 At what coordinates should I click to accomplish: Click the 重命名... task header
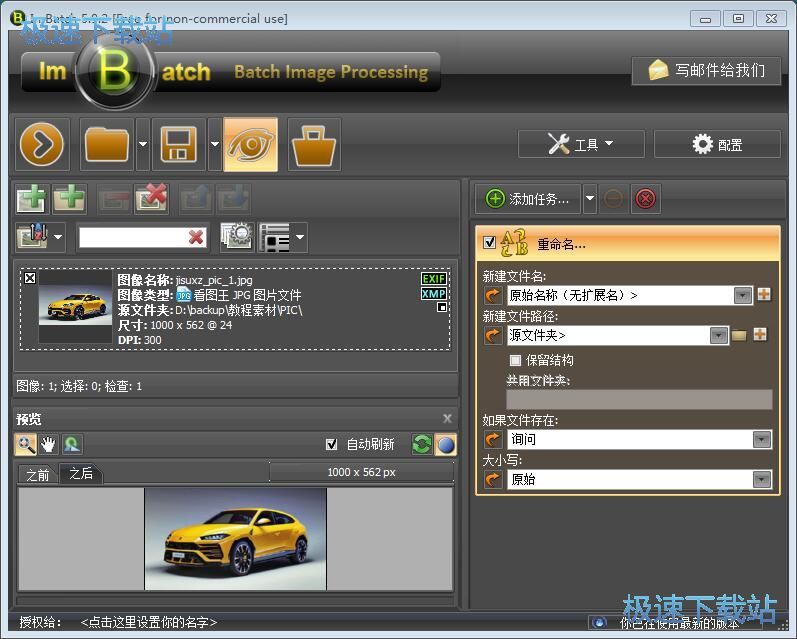coord(627,244)
